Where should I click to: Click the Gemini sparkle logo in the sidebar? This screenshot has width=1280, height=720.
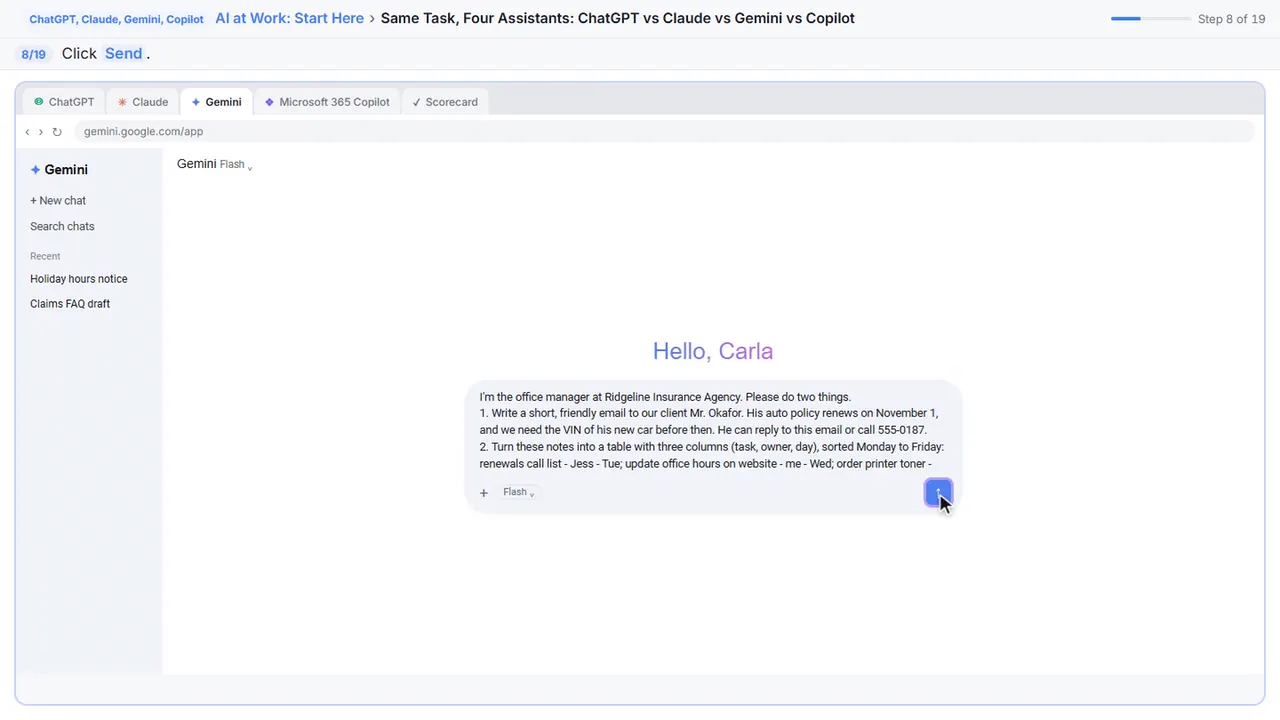pyautogui.click(x=35, y=170)
